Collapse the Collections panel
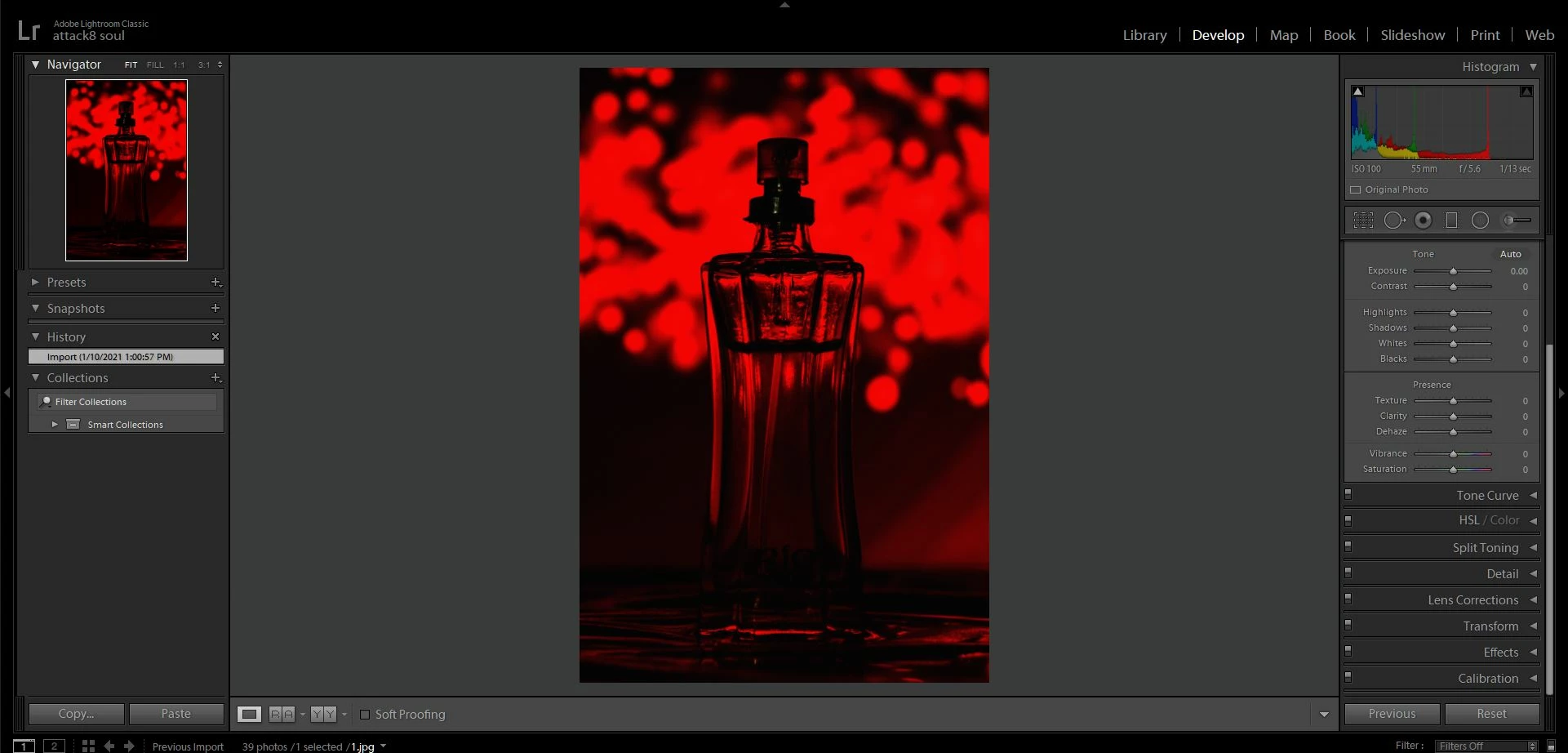1568x753 pixels. [35, 377]
